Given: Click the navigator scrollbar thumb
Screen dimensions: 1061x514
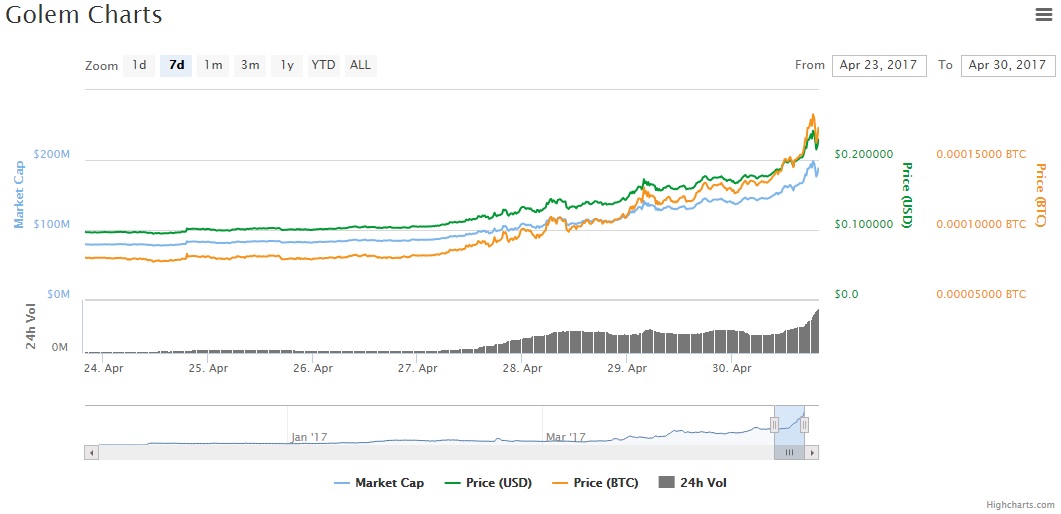Looking at the screenshot, I should [x=789, y=452].
